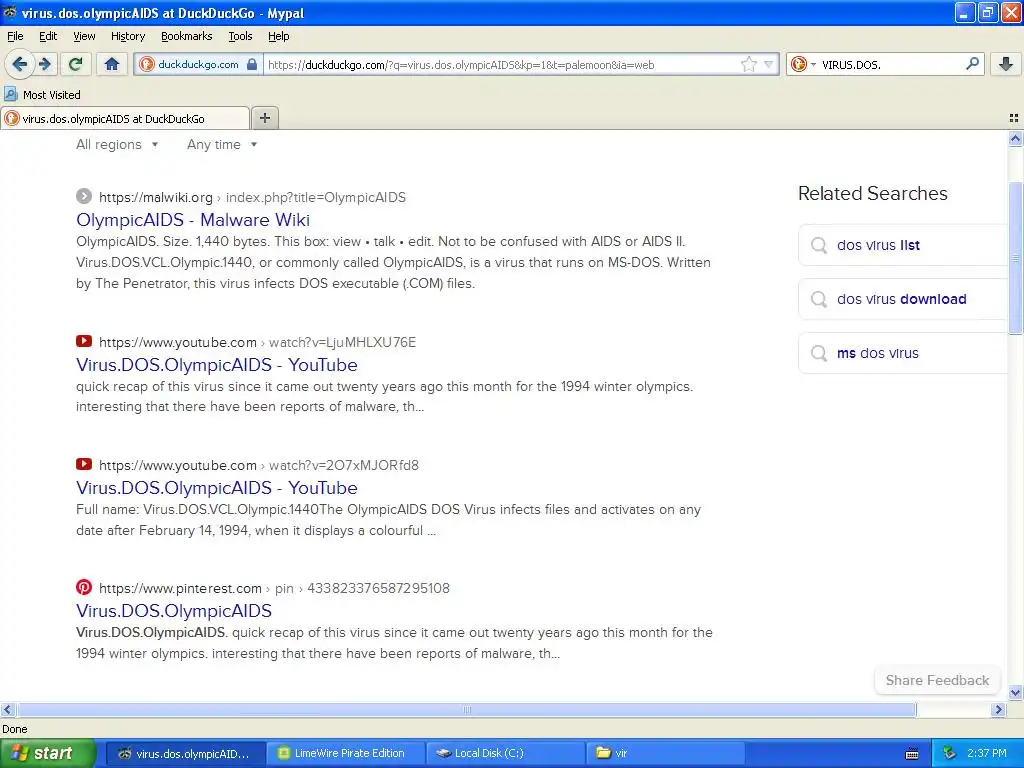Expand the Any time filter
The height and width of the screenshot is (768, 1024).
click(x=222, y=144)
